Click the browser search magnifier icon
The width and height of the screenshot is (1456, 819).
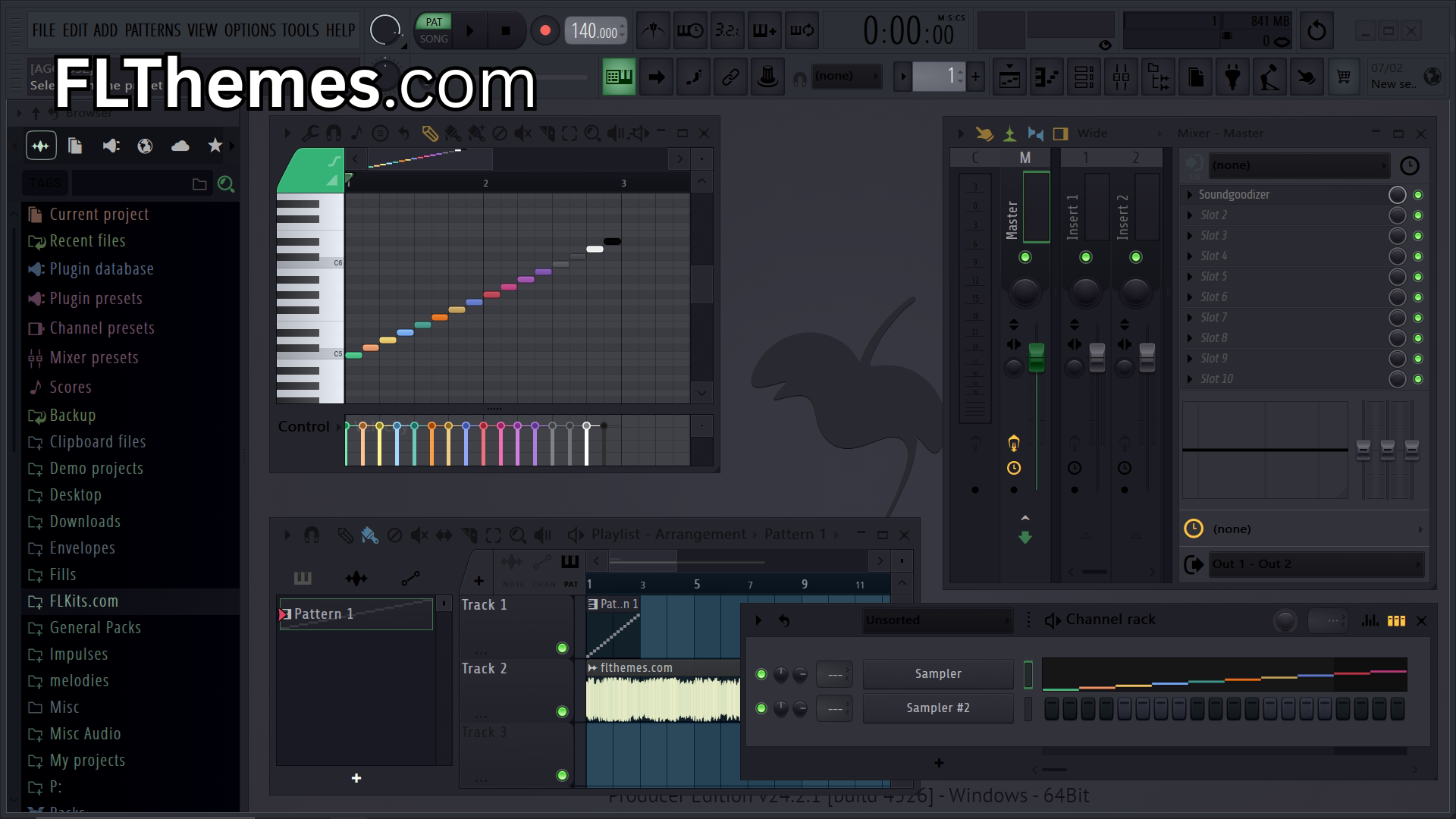pos(225,184)
